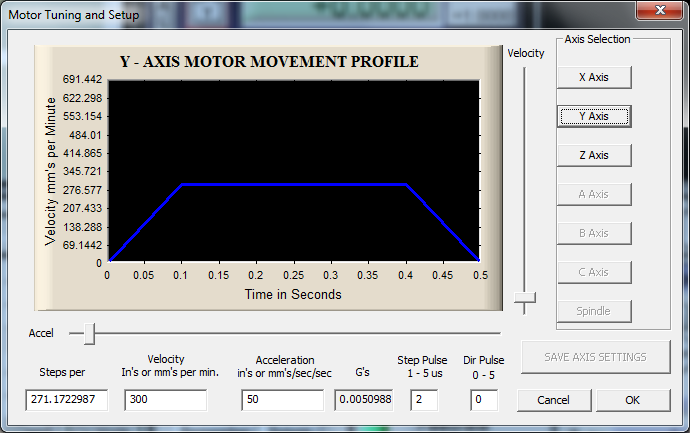This screenshot has width=690, height=433.
Task: Click the Accel horizontal slider handle
Action: pos(89,334)
